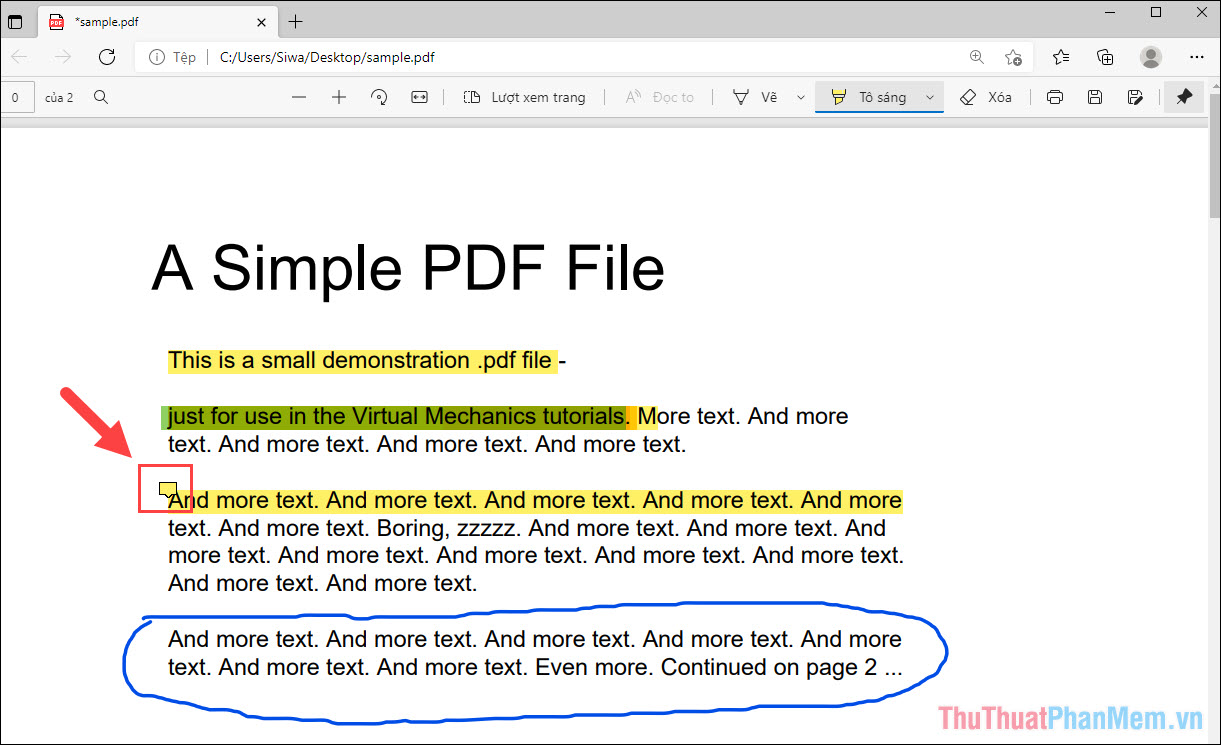Rotate the PDF page
This screenshot has height=745, width=1221.
coord(379,96)
